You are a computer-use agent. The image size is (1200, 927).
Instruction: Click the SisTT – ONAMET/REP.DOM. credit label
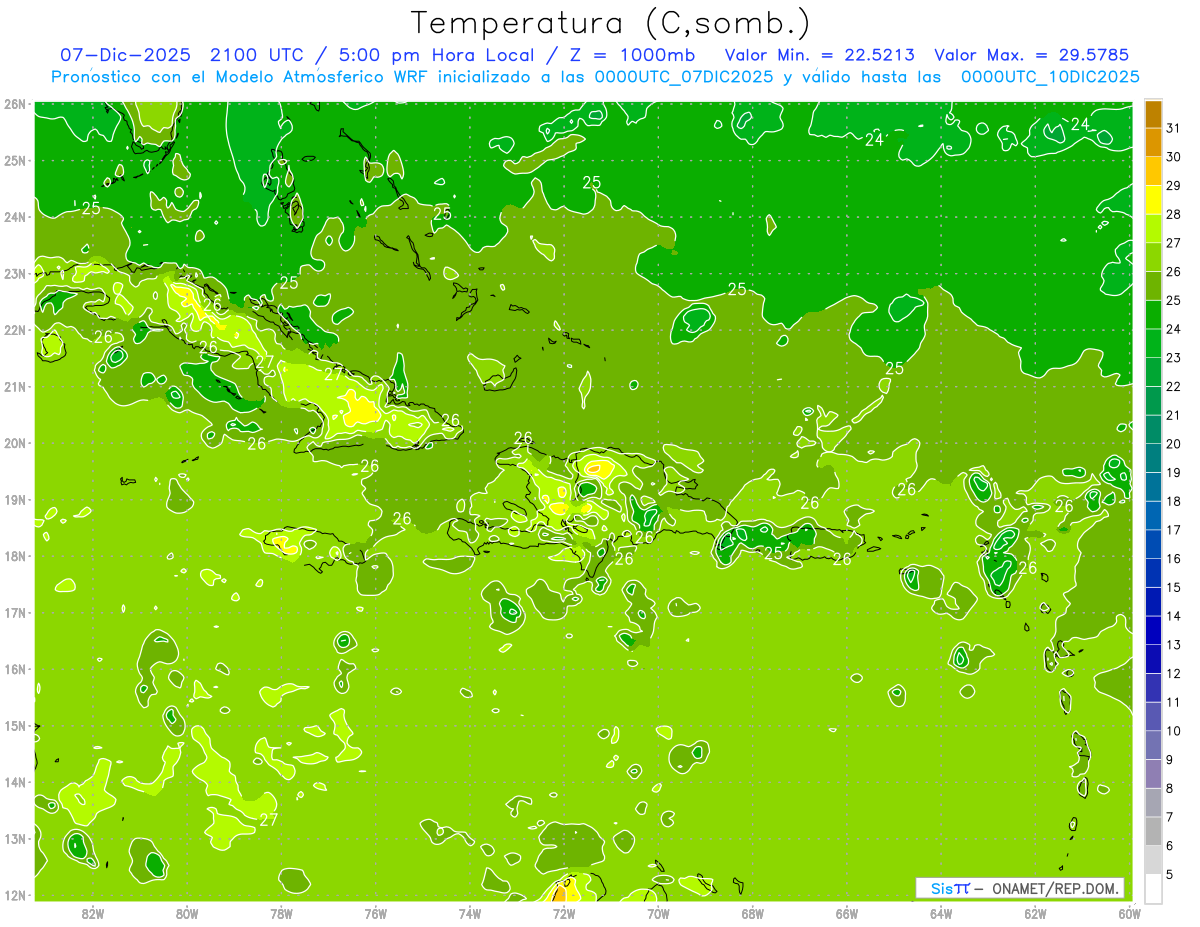pos(1020,888)
